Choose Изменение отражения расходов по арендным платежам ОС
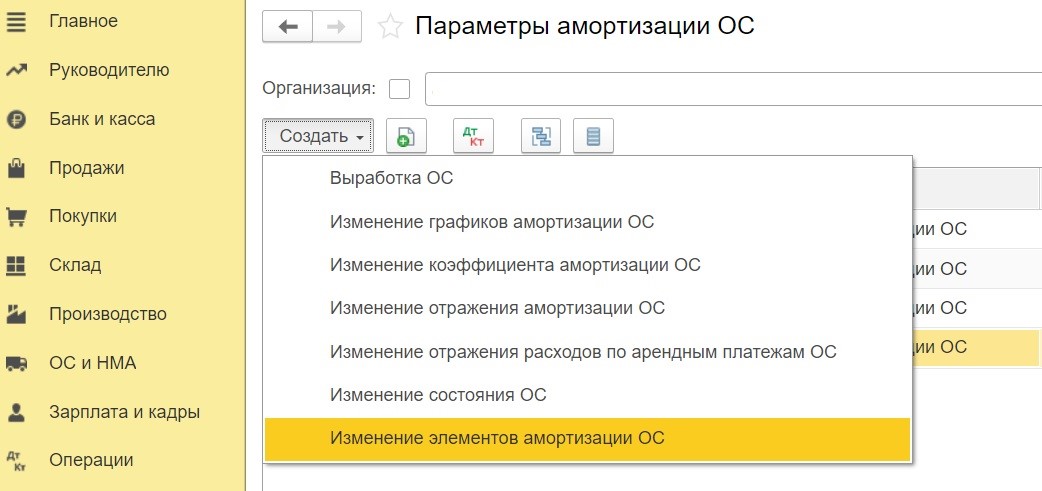Viewport: 1042px width, 491px height. tap(587, 351)
